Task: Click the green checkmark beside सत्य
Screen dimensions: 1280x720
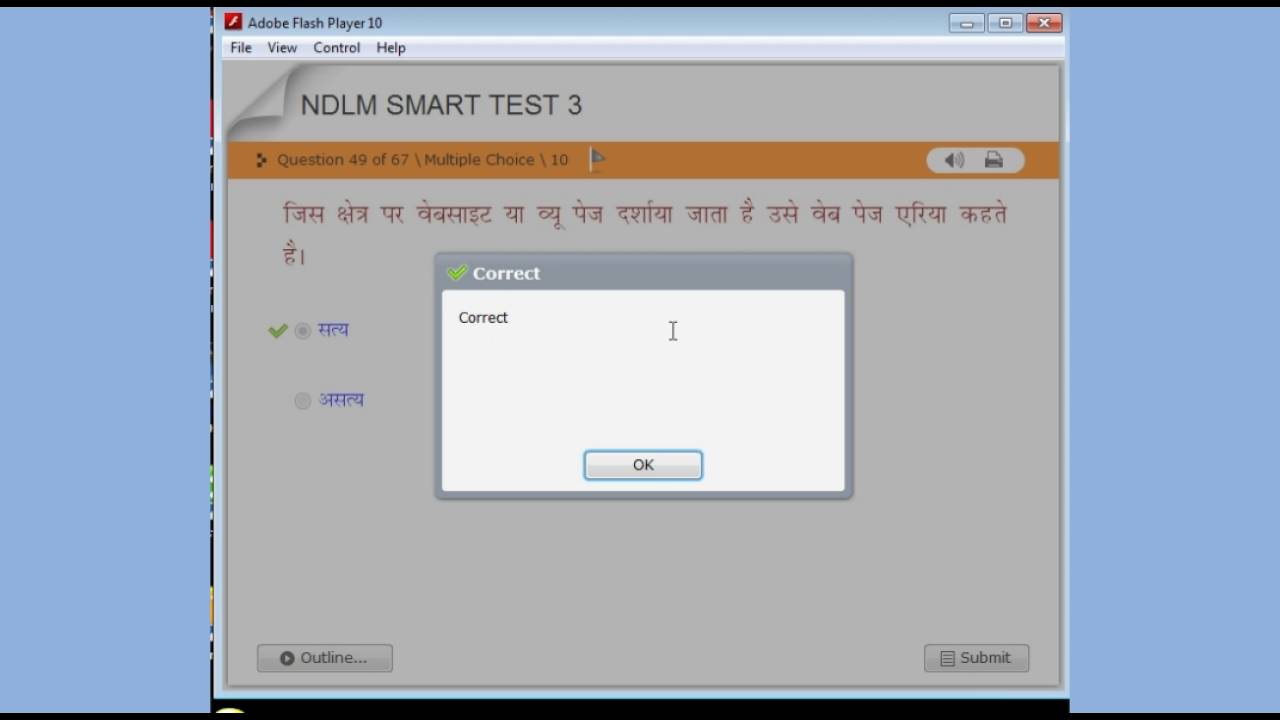Action: tap(278, 331)
